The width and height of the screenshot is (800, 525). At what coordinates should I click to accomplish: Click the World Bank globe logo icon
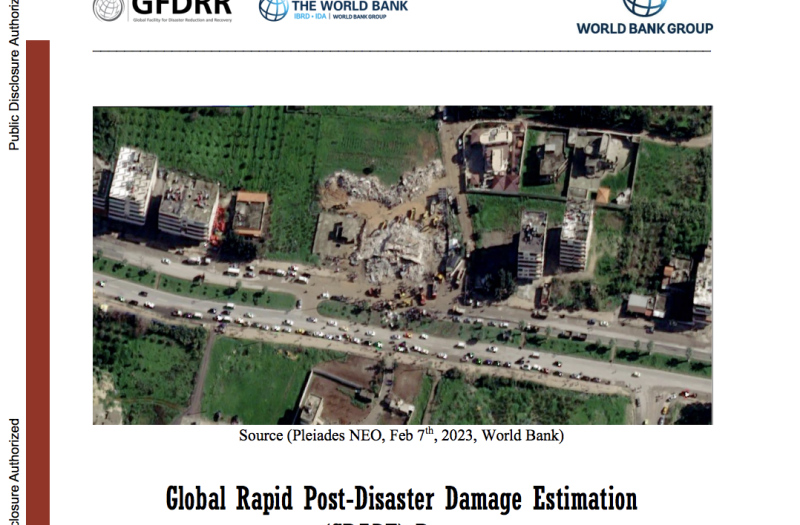click(x=273, y=9)
